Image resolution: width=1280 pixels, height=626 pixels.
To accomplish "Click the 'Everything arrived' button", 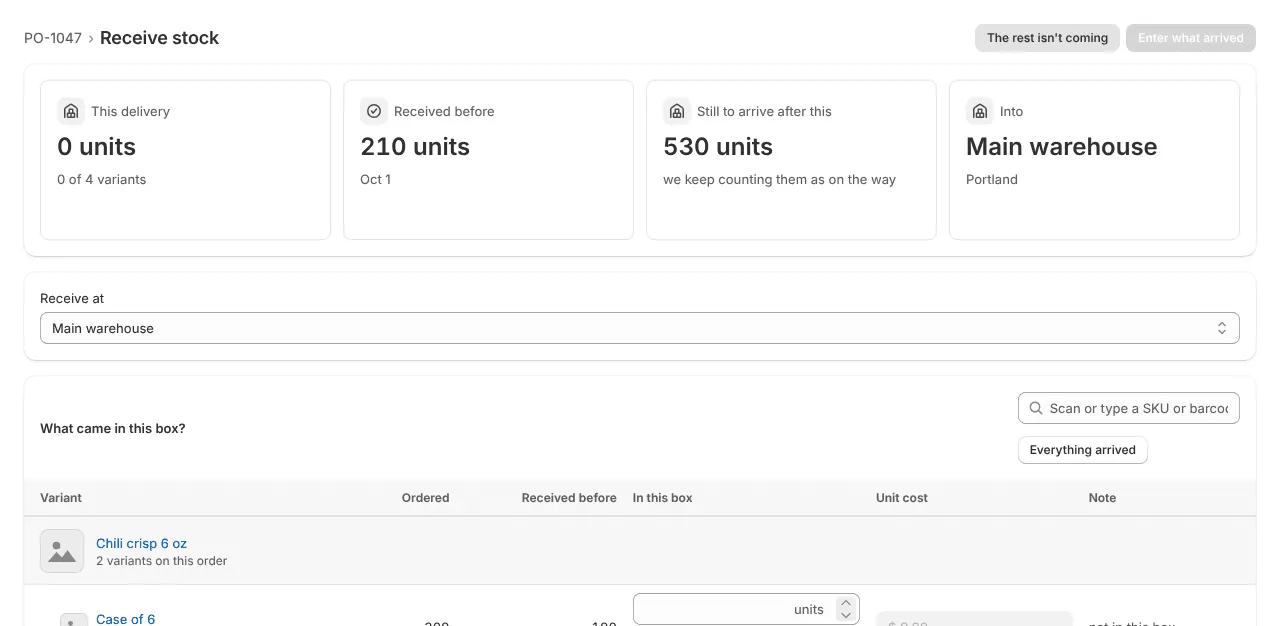I will (x=1082, y=450).
